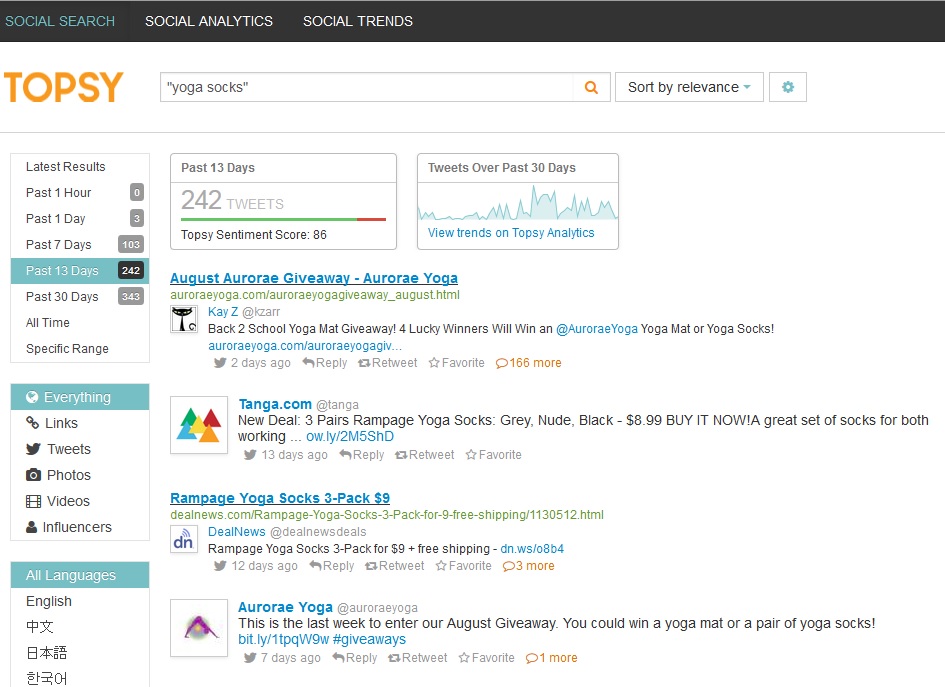Click the DealNews dn avatar
The width and height of the screenshot is (945, 687).
click(184, 539)
